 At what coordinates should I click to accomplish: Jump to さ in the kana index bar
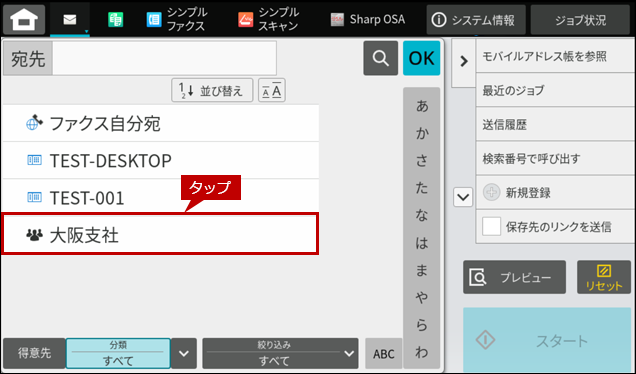tap(422, 161)
